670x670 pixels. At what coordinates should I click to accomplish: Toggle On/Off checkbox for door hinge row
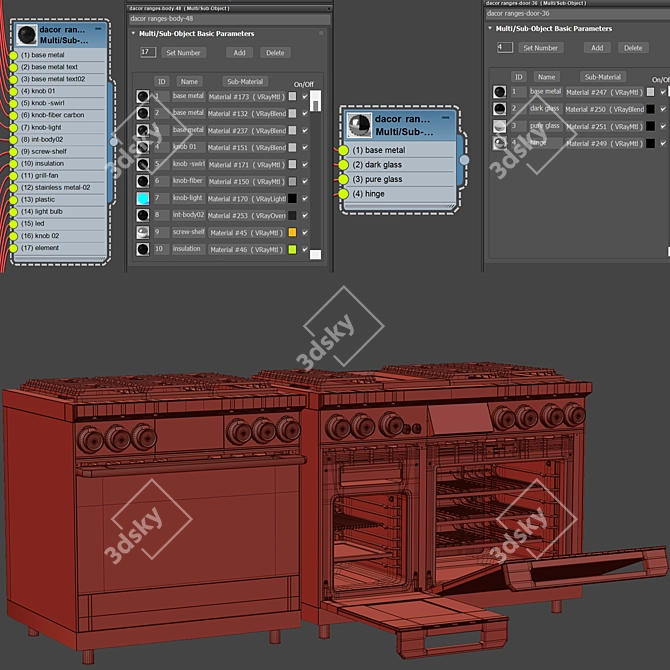click(663, 143)
